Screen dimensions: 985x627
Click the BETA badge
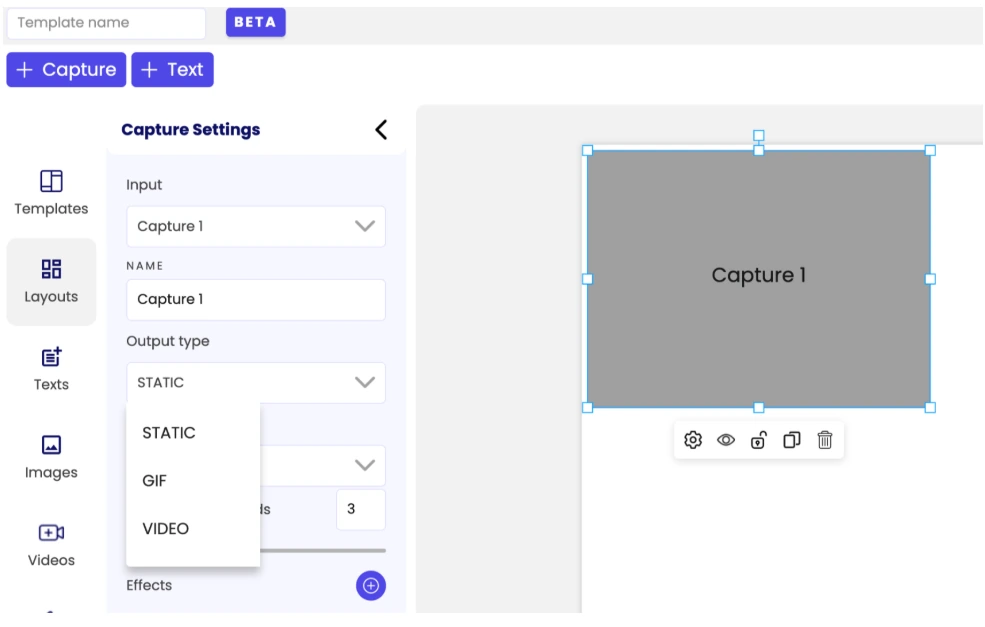point(256,22)
